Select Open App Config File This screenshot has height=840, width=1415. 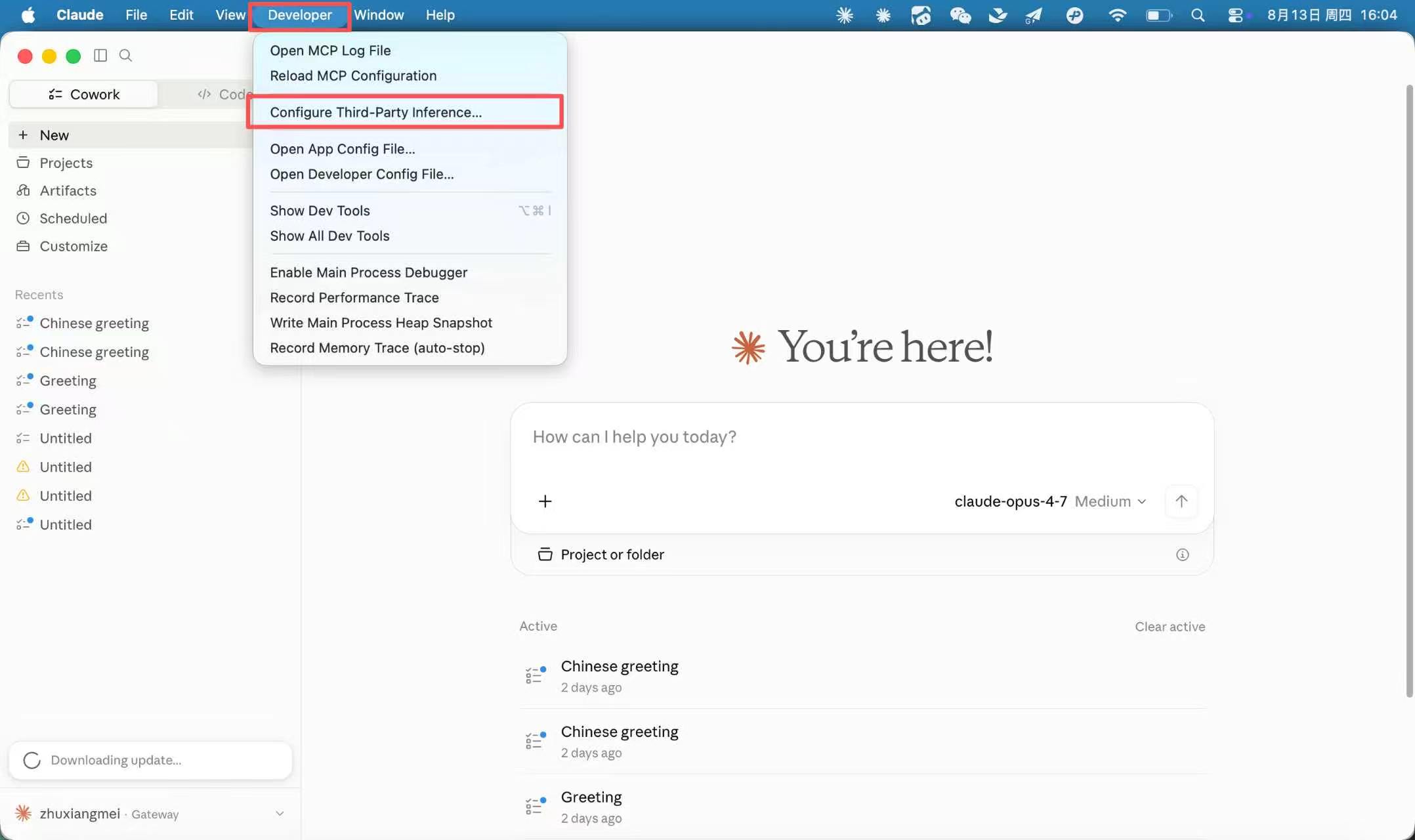(x=410, y=149)
